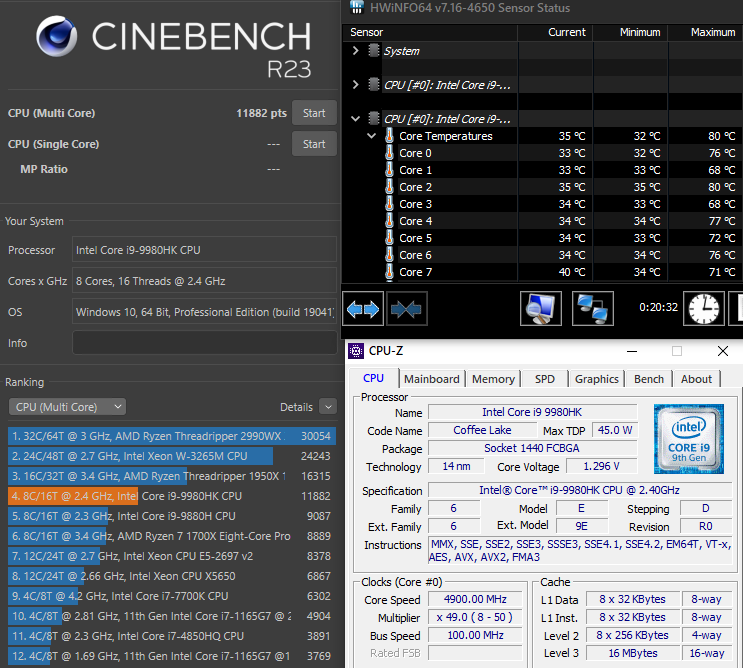Click thermometer icon next to Core 2
This screenshot has width=743, height=668.
pyautogui.click(x=389, y=187)
